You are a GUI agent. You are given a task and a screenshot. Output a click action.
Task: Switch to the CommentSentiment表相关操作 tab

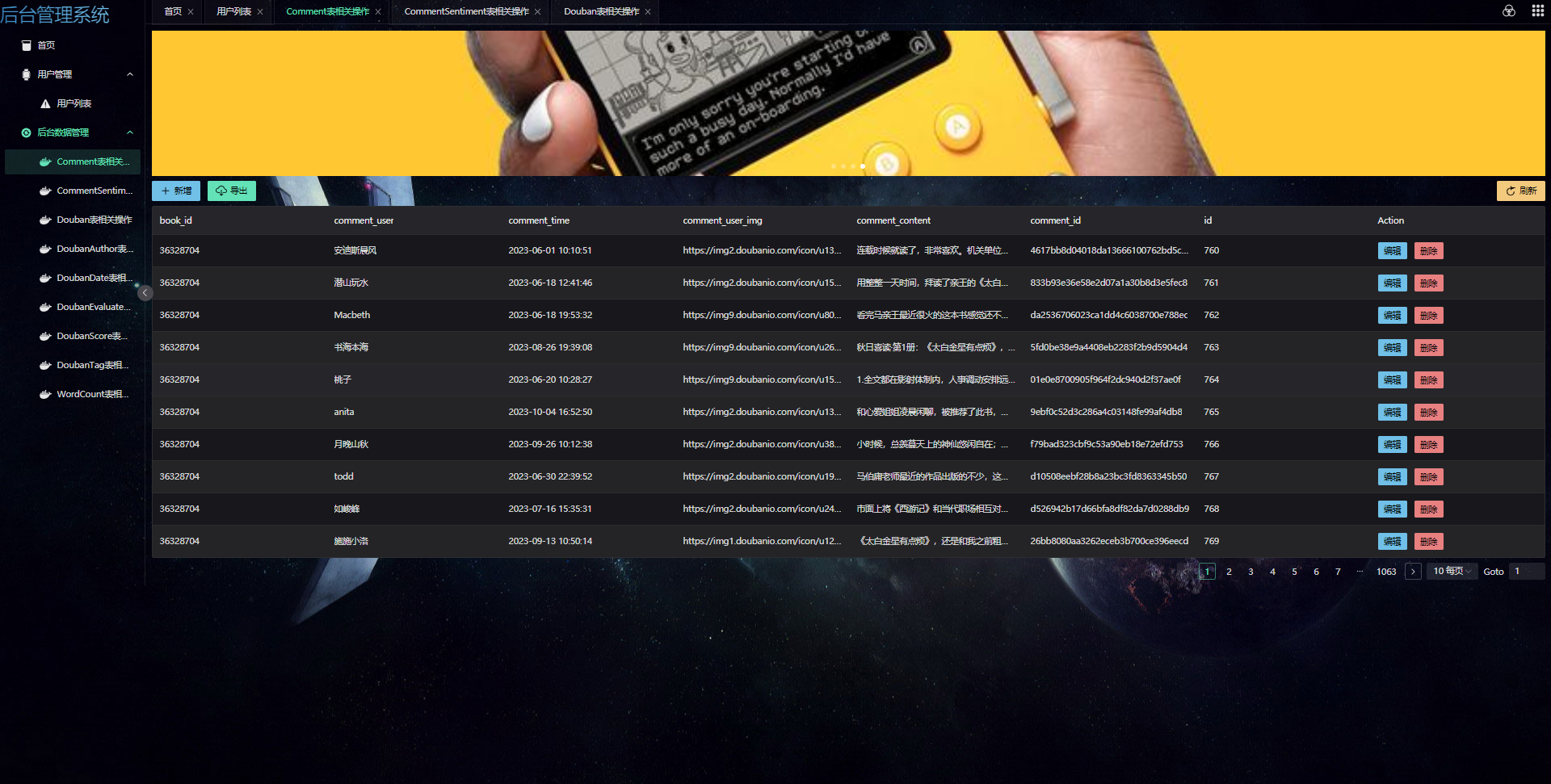click(466, 11)
